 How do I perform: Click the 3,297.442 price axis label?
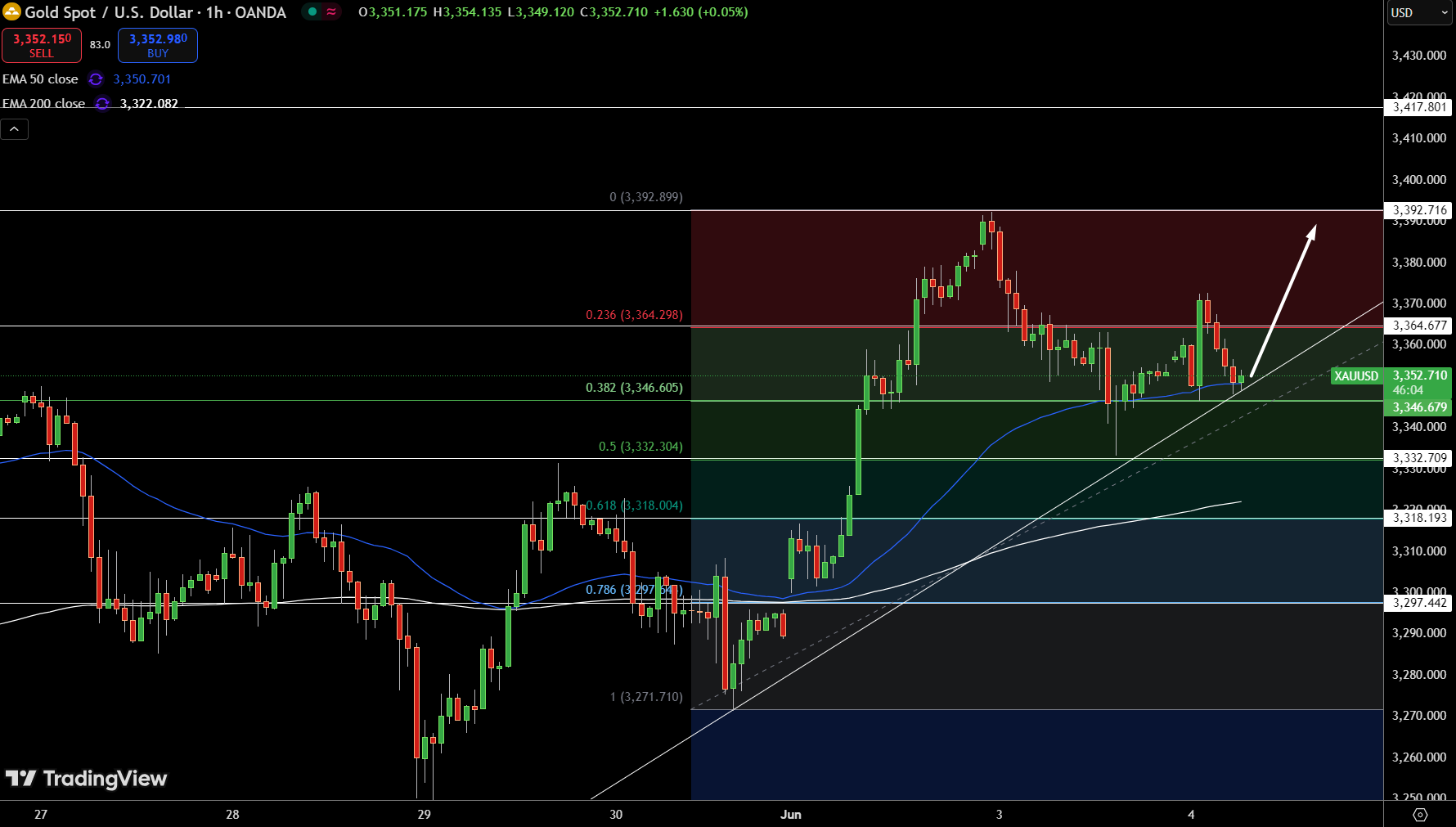point(1419,603)
